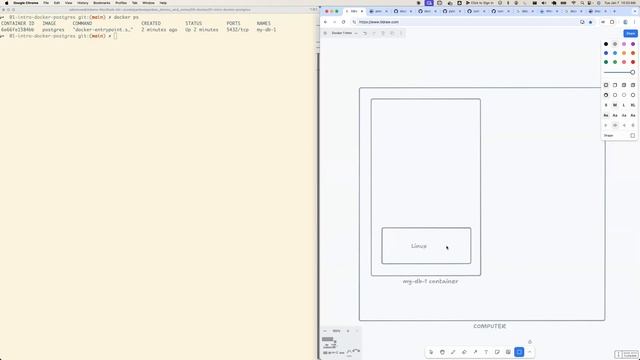Open the History menu in menu bar
Screen dimensions: 640x360
click(x=82, y=3)
